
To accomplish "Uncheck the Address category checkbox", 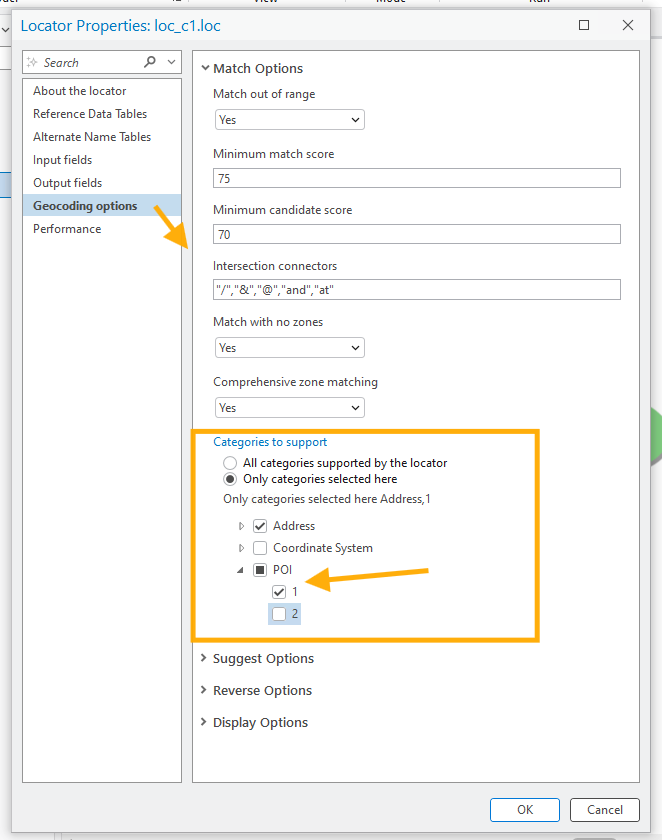I will pos(260,526).
